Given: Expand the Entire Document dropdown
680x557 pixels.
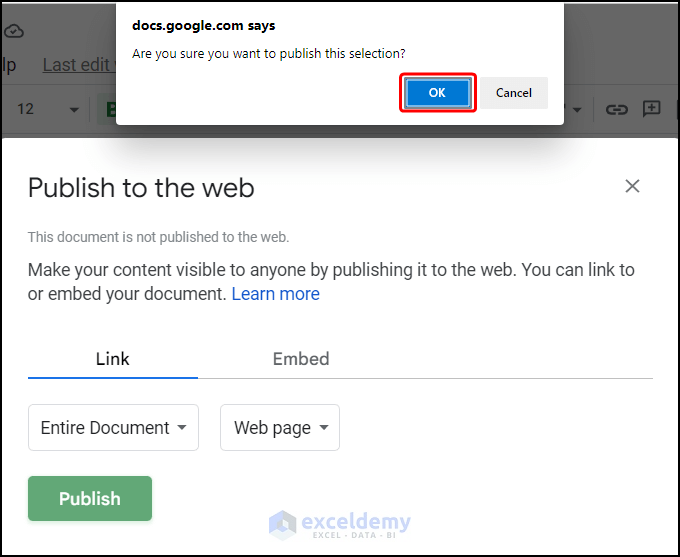Looking at the screenshot, I should [113, 427].
